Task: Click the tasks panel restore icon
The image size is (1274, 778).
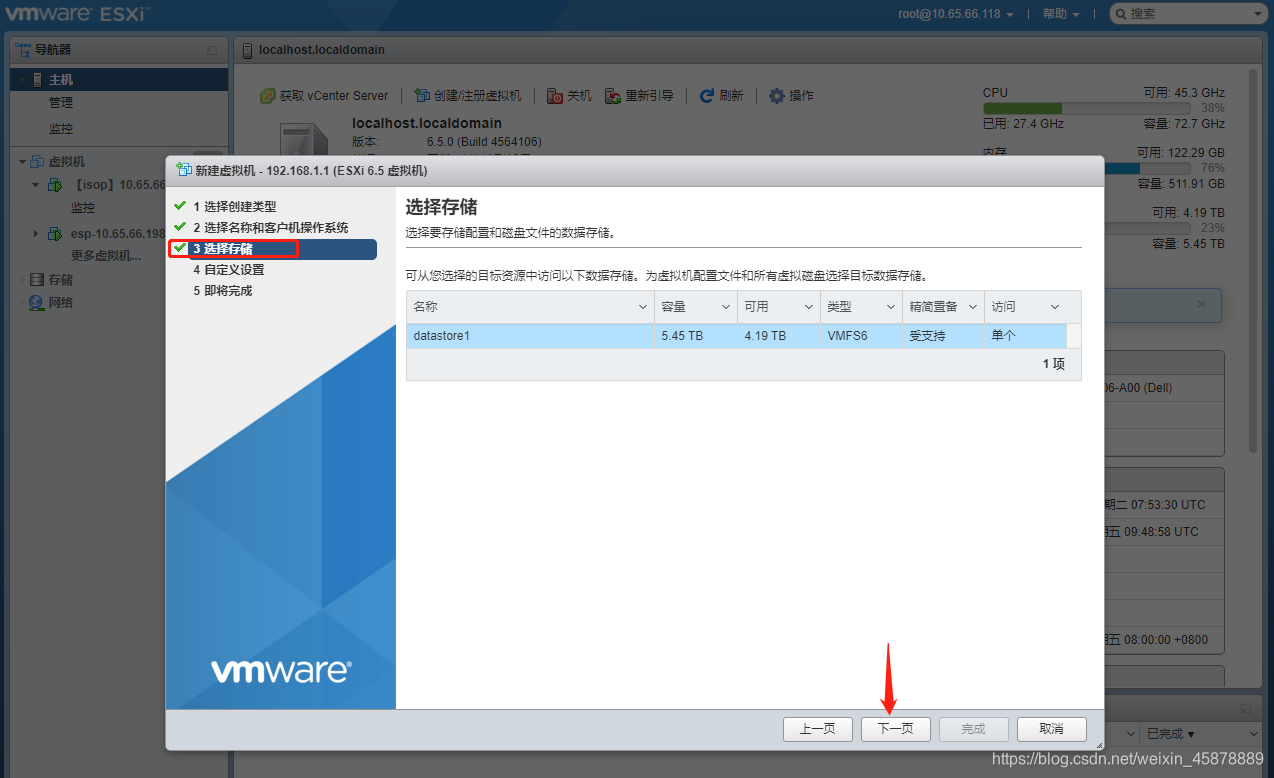Action: point(1246,708)
